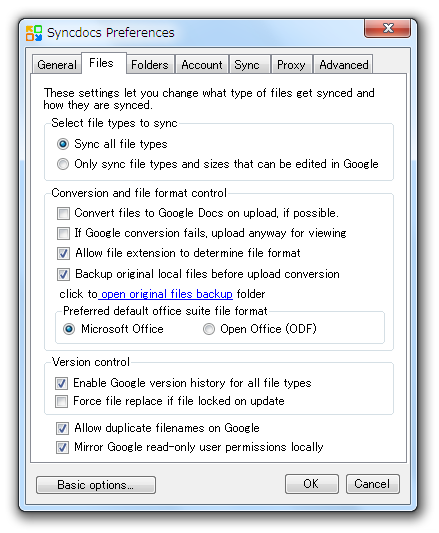This screenshot has width=439, height=533.
Task: Open original files backup folder link
Action: 167,294
